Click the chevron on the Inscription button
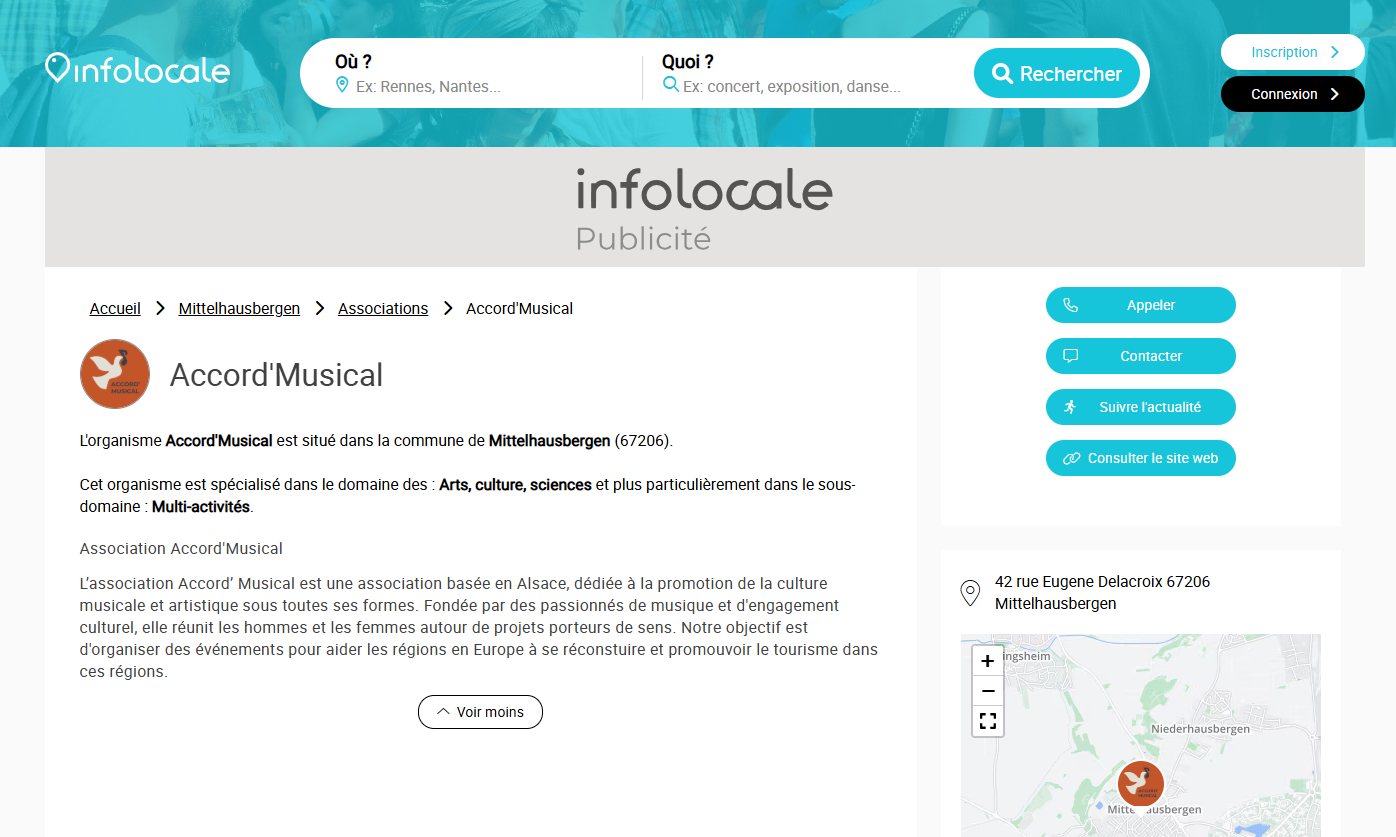Image resolution: width=1396 pixels, height=837 pixels. coord(1335,52)
